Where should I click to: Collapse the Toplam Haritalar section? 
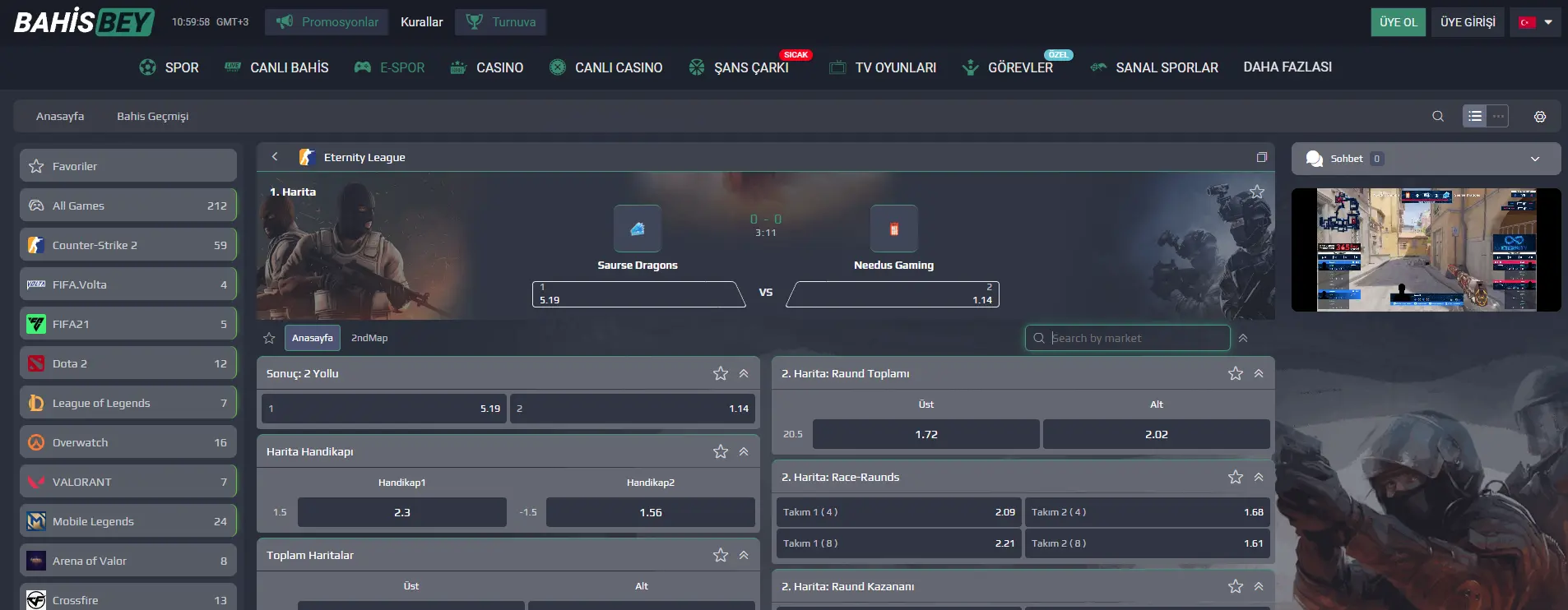(744, 555)
